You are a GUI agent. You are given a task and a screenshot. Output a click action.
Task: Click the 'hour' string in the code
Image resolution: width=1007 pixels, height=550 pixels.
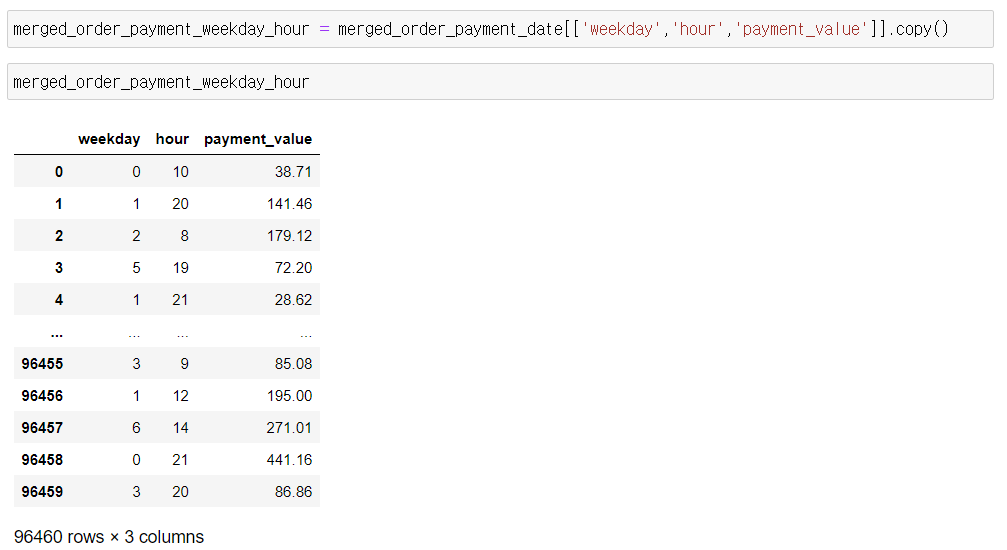coord(697,29)
